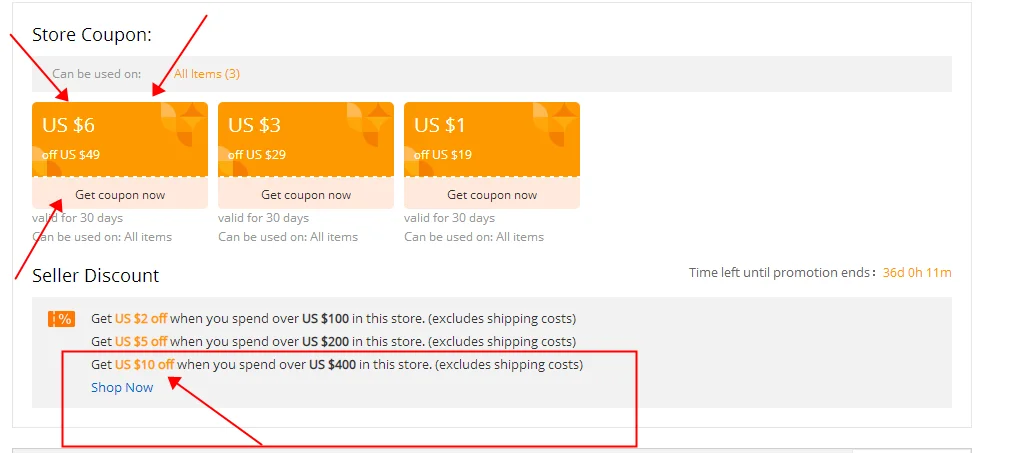Click Get coupon now under US $6
Viewport: 1034px width, 453px height.
(x=120, y=195)
